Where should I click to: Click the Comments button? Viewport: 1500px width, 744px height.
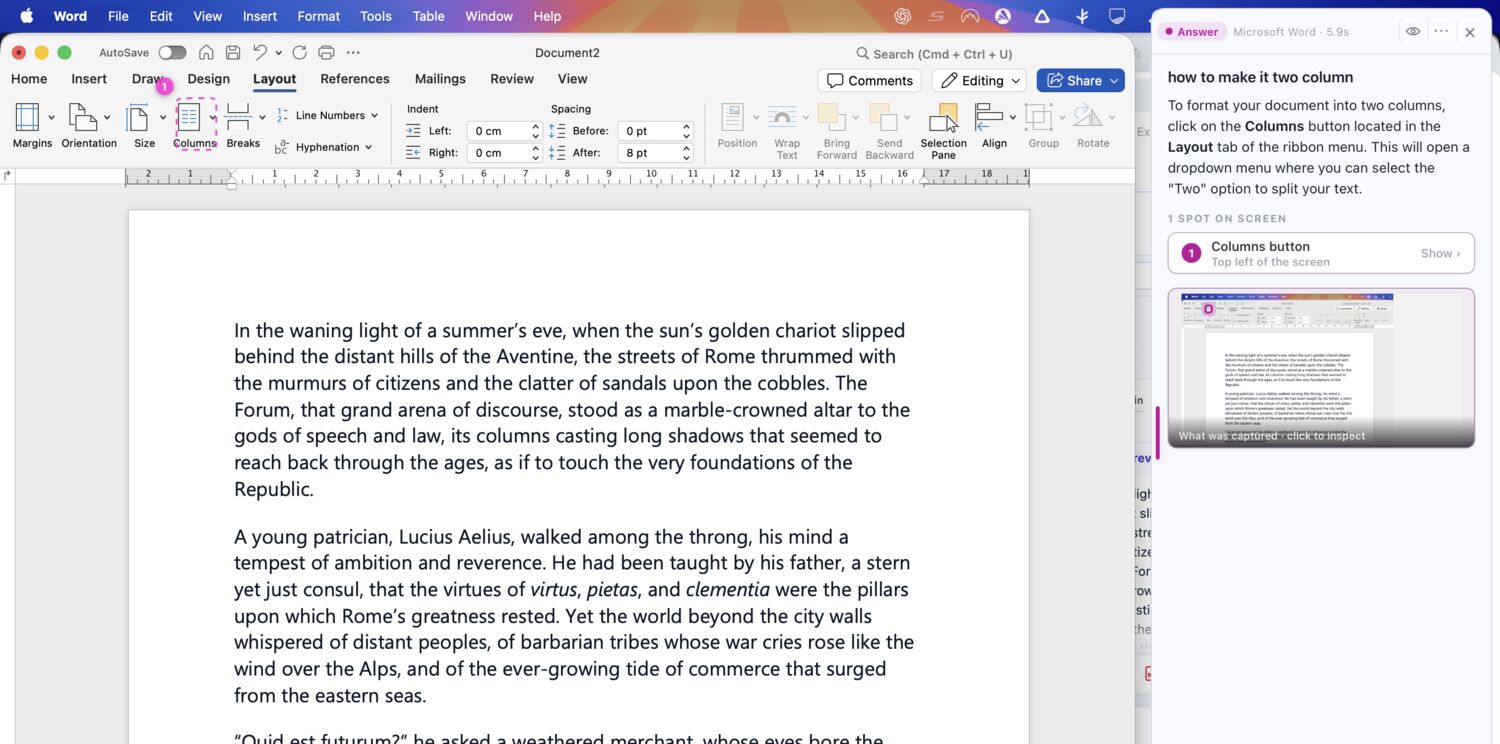[x=869, y=81]
